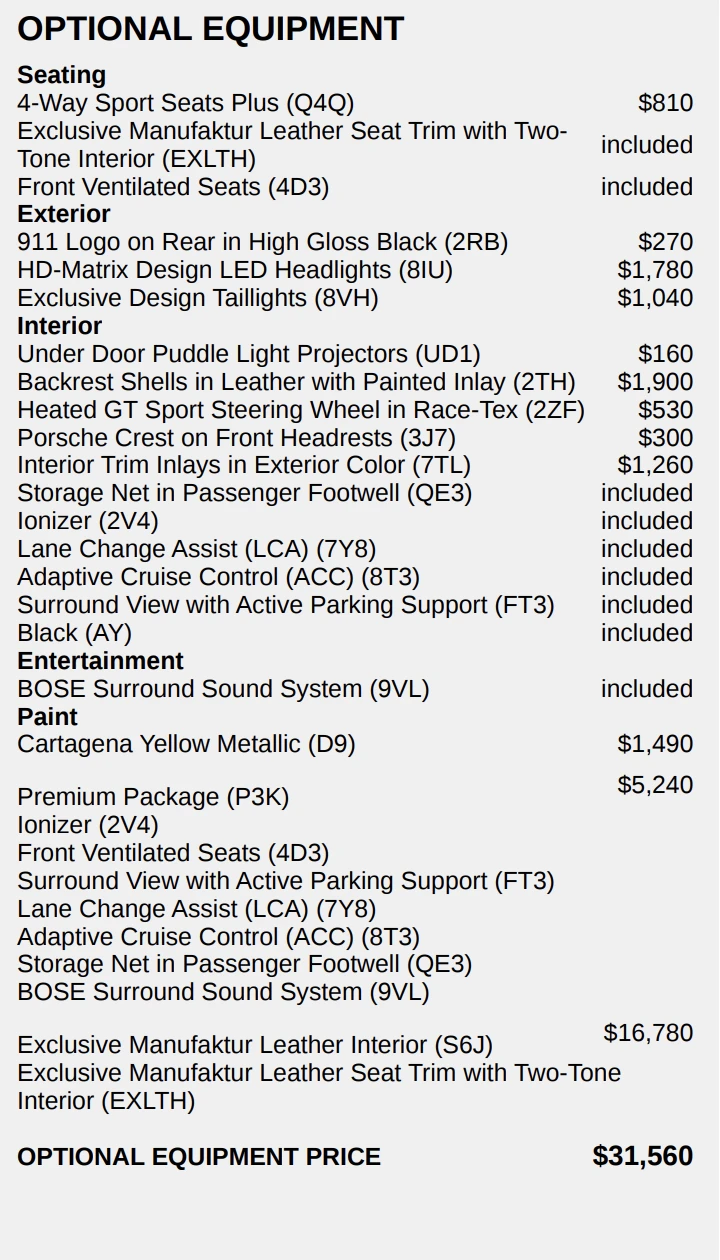Click Cartagena Yellow Metallic (D9) paint option

point(186,744)
